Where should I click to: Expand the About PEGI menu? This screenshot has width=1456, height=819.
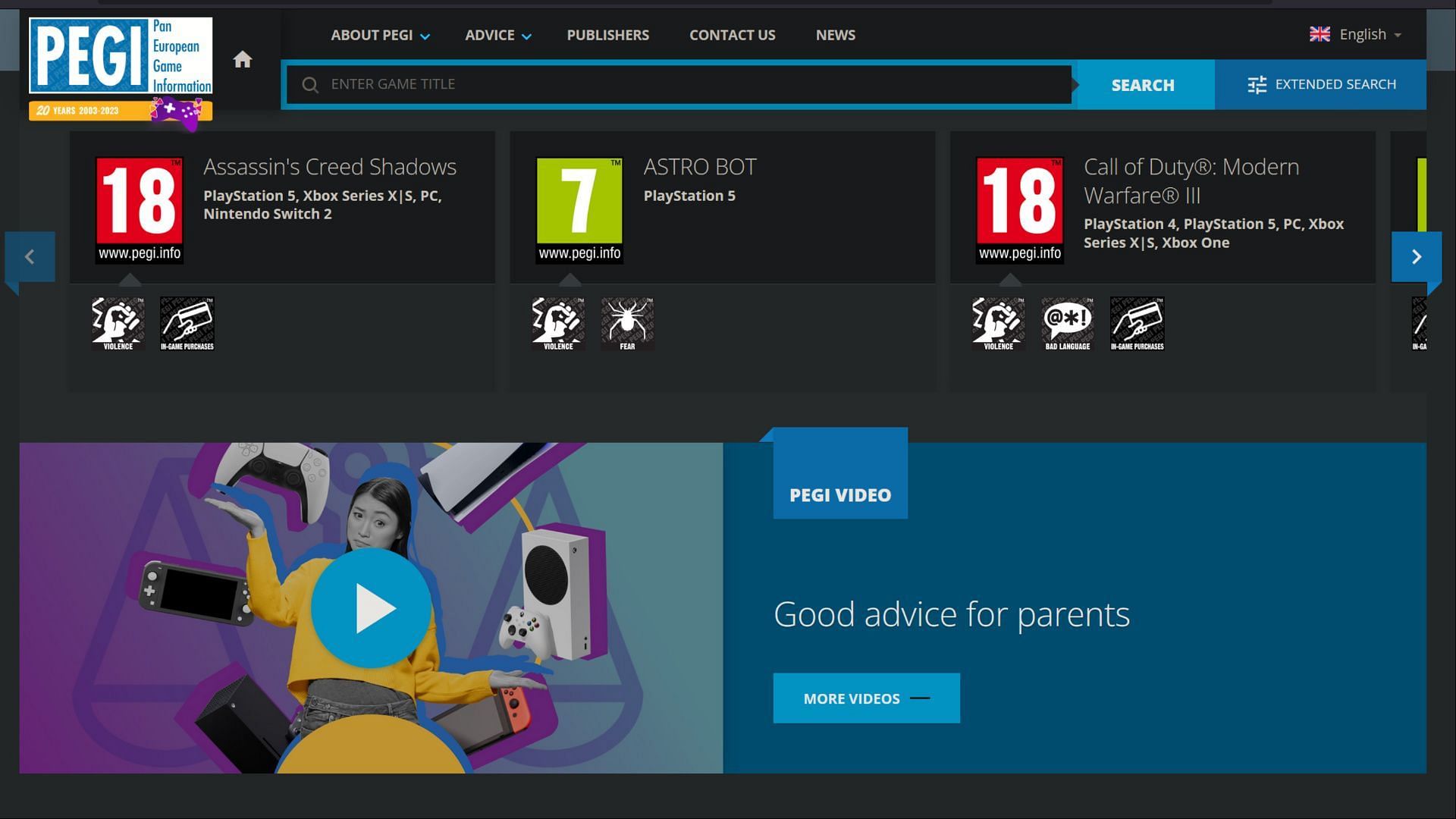click(380, 35)
